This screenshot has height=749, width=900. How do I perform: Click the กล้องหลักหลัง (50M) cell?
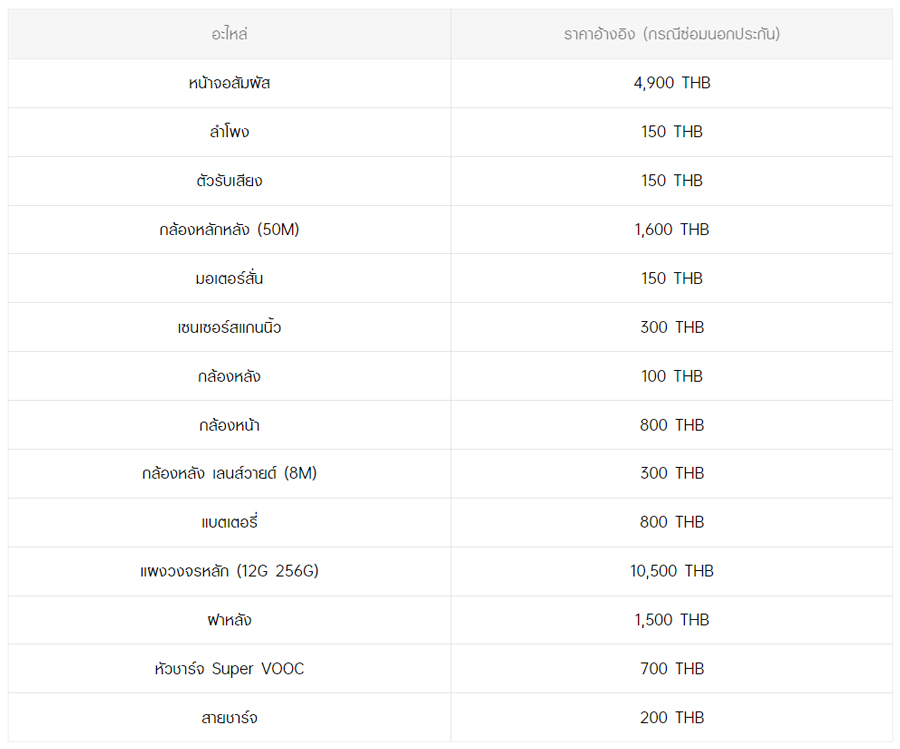229,230
